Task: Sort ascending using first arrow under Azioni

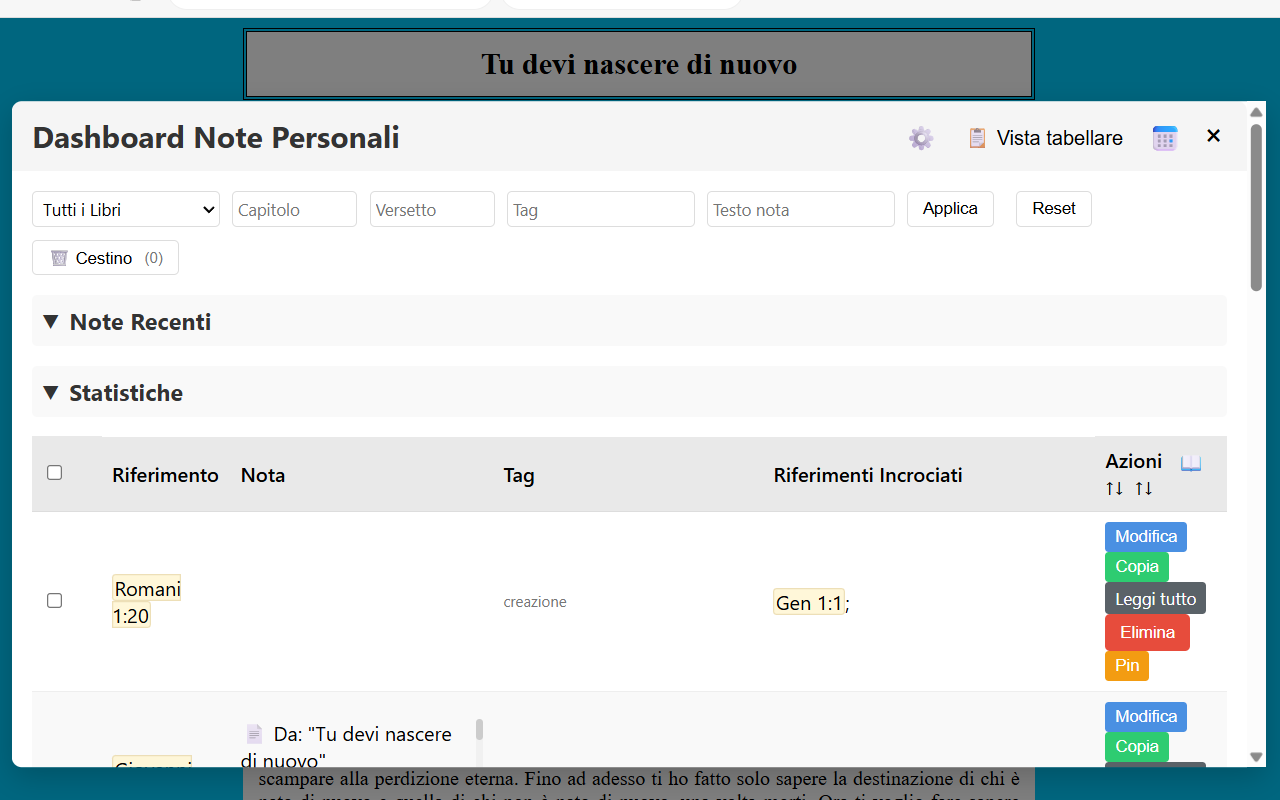Action: click(x=1114, y=488)
